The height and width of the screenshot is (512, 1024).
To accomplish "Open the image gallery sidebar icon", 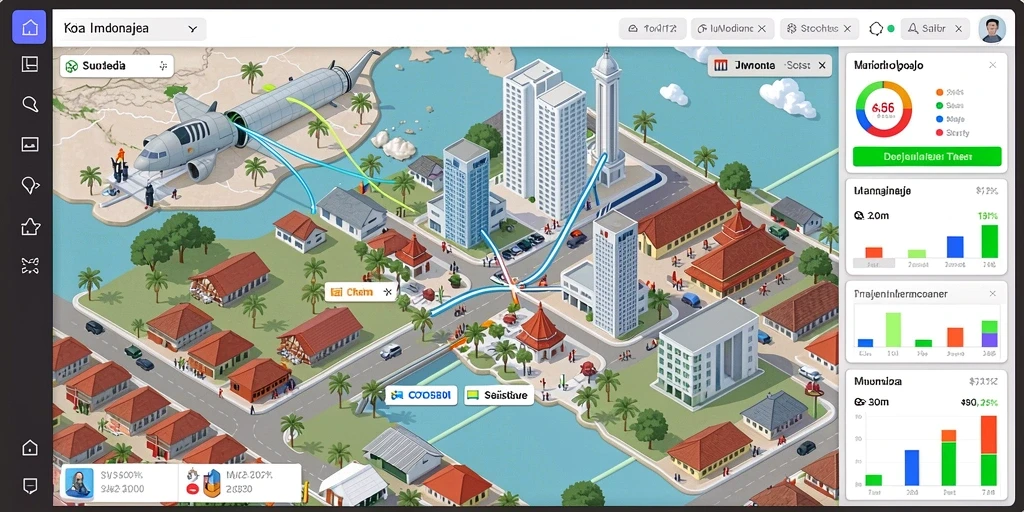I will click(x=30, y=144).
